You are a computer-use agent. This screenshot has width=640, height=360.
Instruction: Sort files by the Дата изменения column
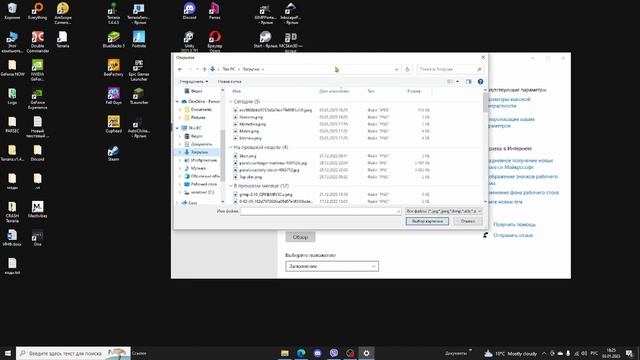(x=334, y=91)
